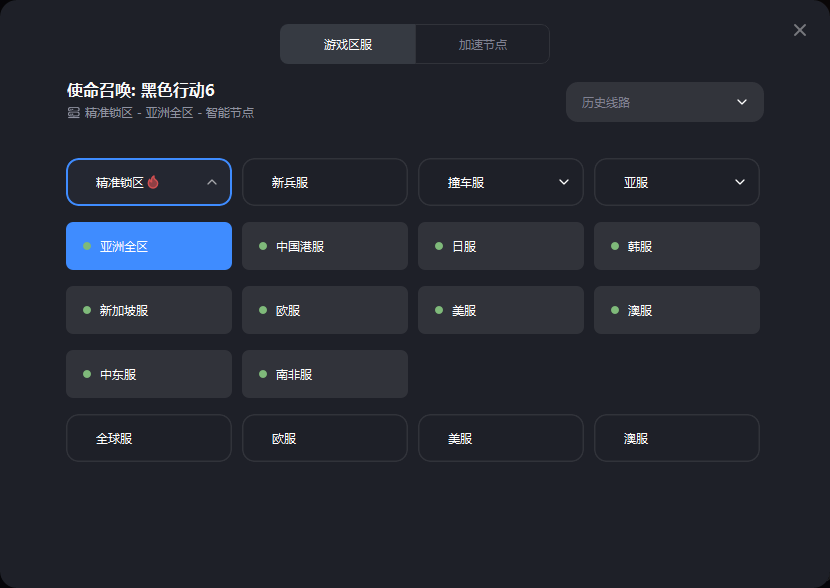Click the fire icon beside 精准锁区

click(153, 182)
